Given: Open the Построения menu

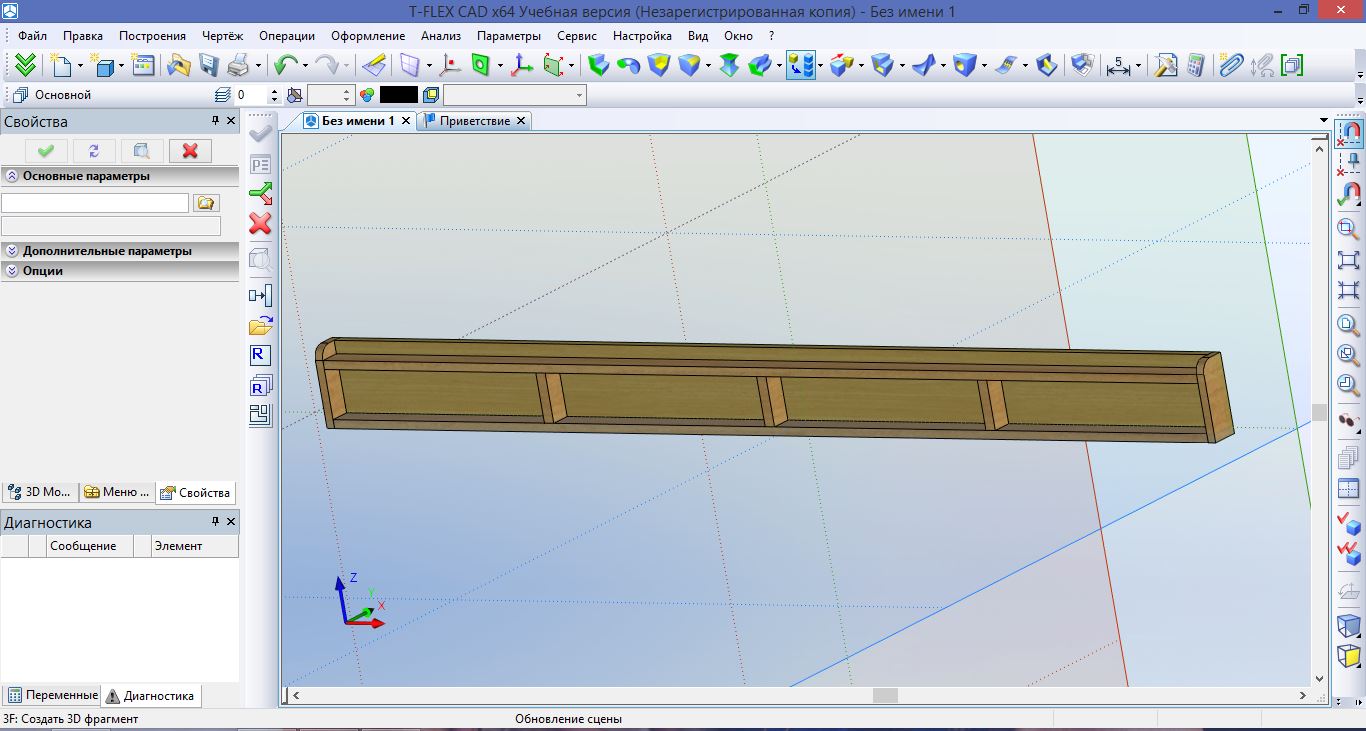Looking at the screenshot, I should (x=152, y=35).
